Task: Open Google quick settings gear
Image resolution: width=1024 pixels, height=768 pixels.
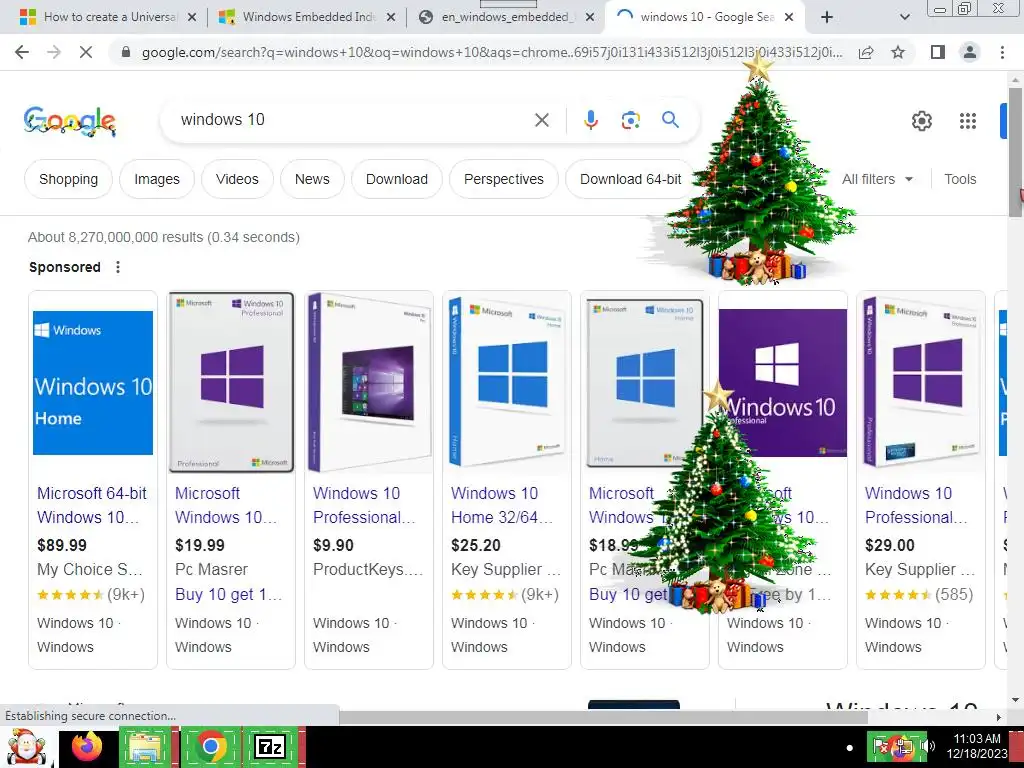Action: (x=921, y=121)
